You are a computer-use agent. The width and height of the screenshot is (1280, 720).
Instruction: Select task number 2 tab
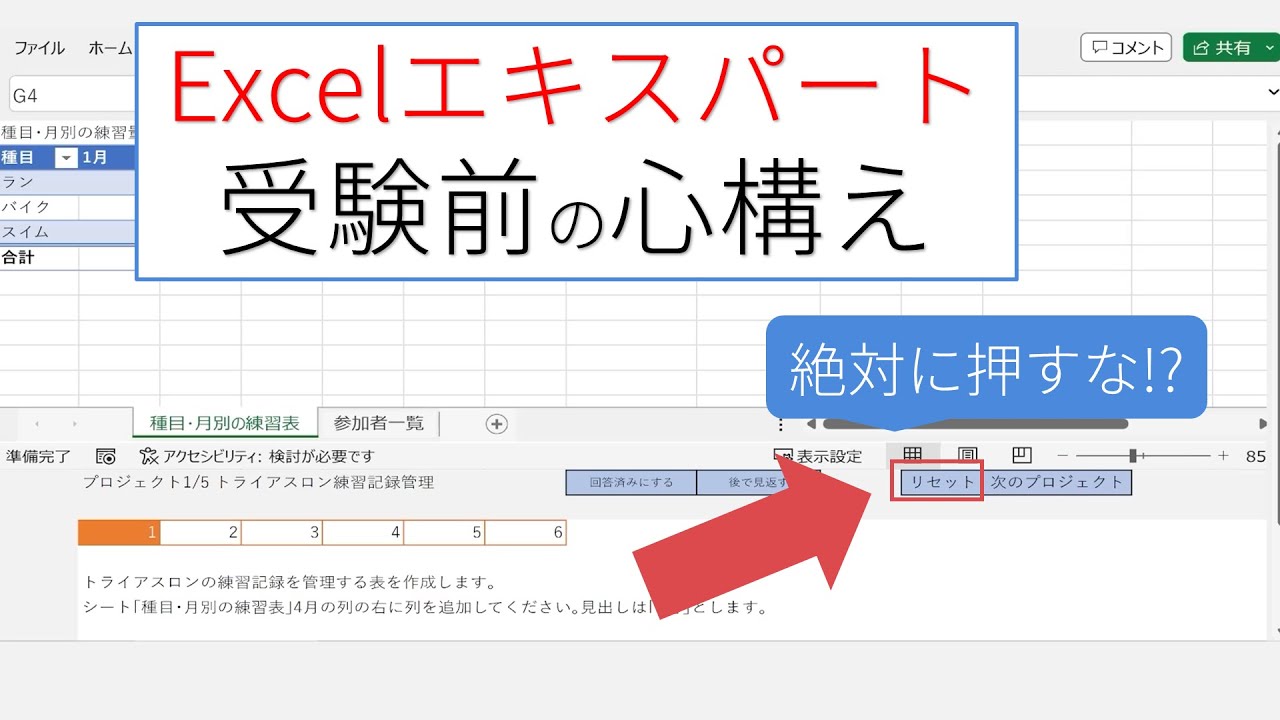[x=200, y=533]
